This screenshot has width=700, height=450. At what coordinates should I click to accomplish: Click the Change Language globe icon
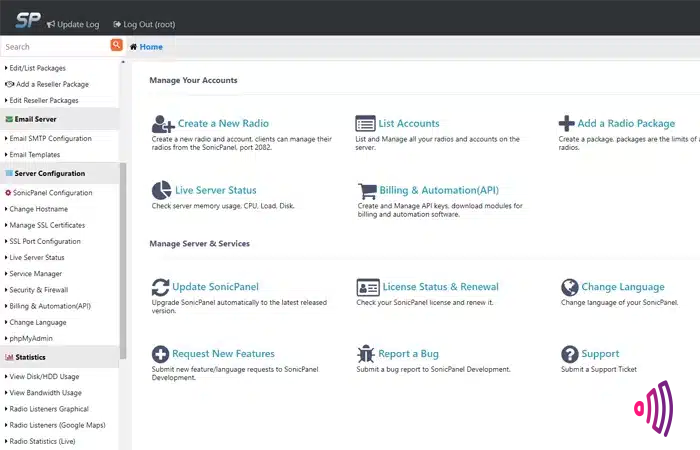click(x=570, y=287)
